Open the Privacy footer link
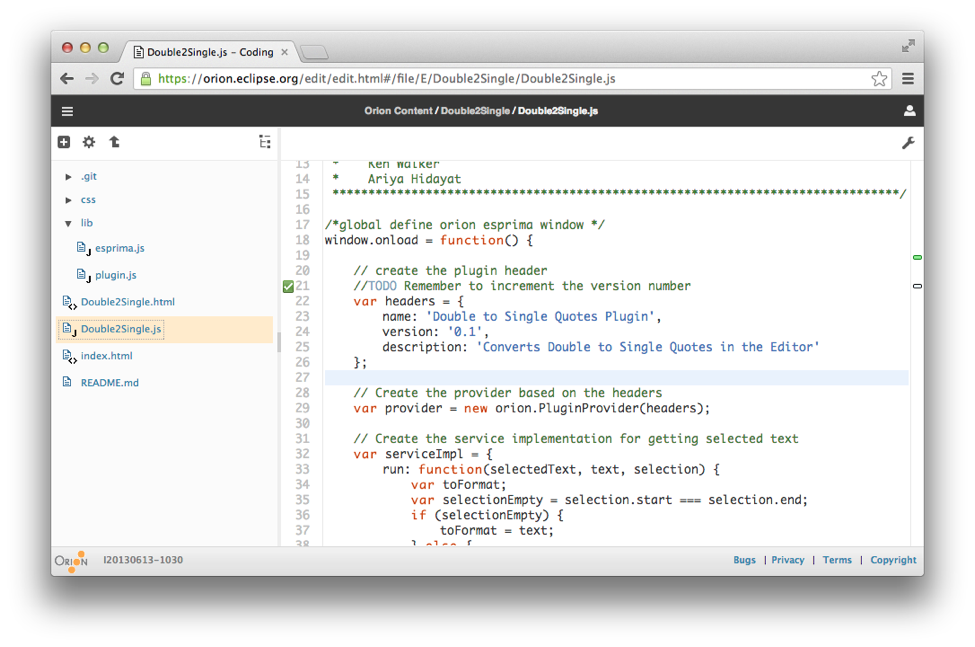The width and height of the screenshot is (975, 647). (x=788, y=560)
